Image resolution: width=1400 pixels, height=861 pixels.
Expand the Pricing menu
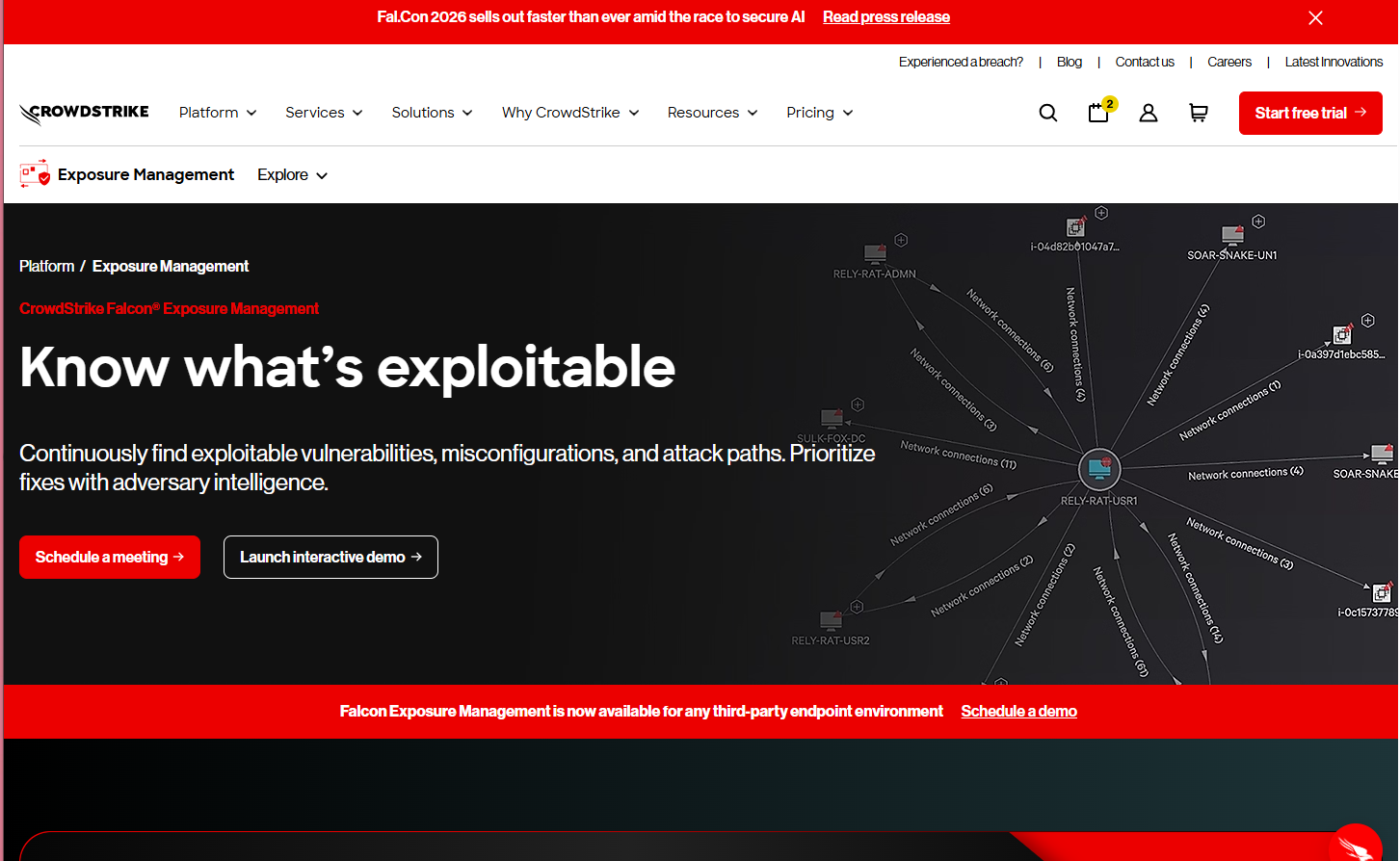tap(820, 113)
